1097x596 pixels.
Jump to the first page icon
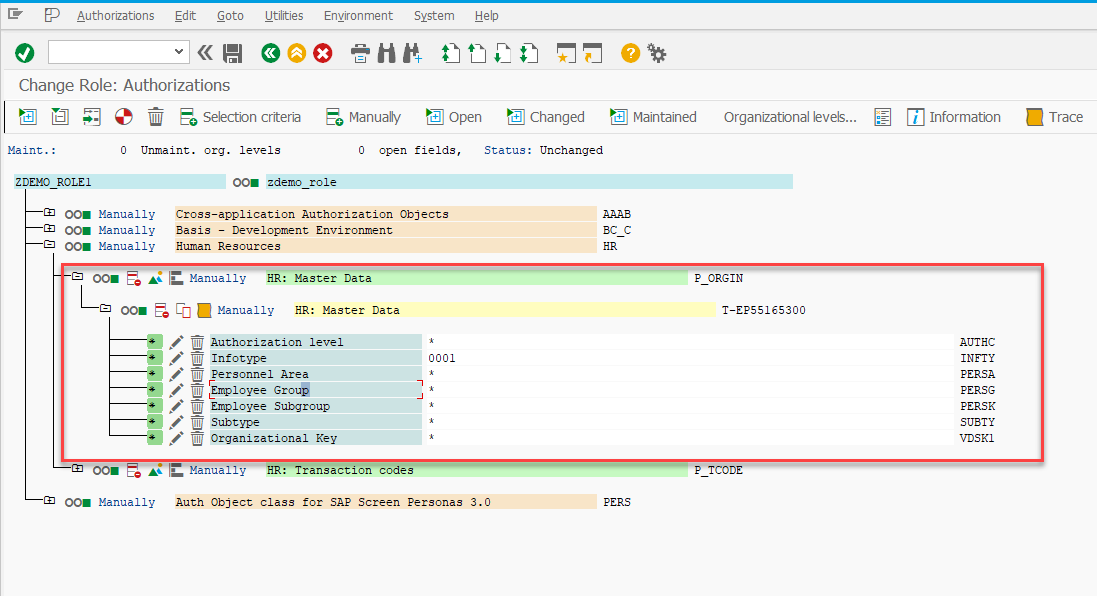(x=451, y=53)
